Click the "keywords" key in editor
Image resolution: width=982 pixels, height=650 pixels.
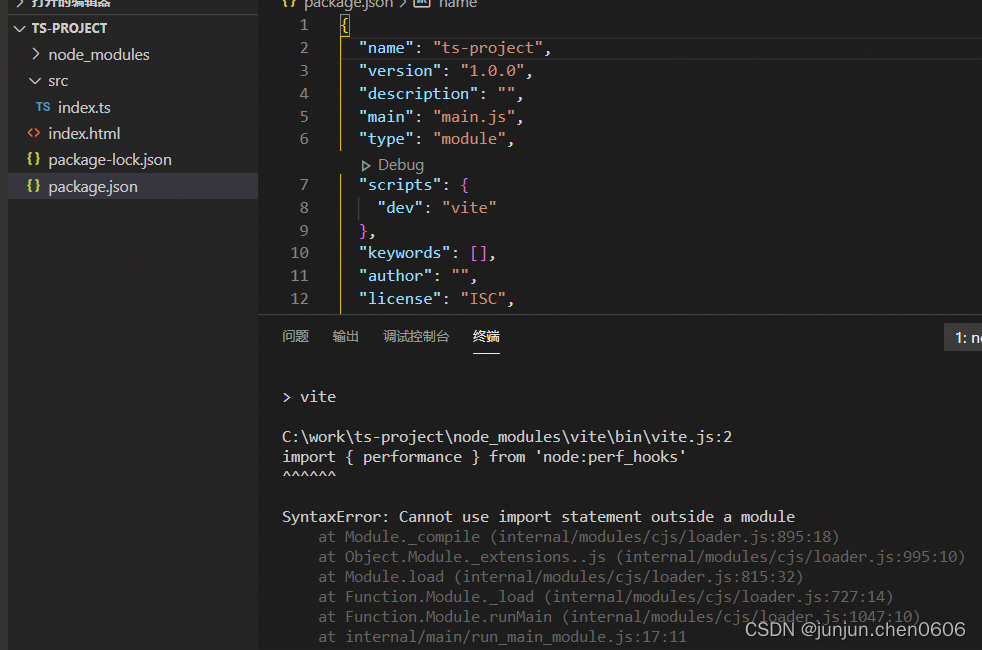click(x=404, y=253)
